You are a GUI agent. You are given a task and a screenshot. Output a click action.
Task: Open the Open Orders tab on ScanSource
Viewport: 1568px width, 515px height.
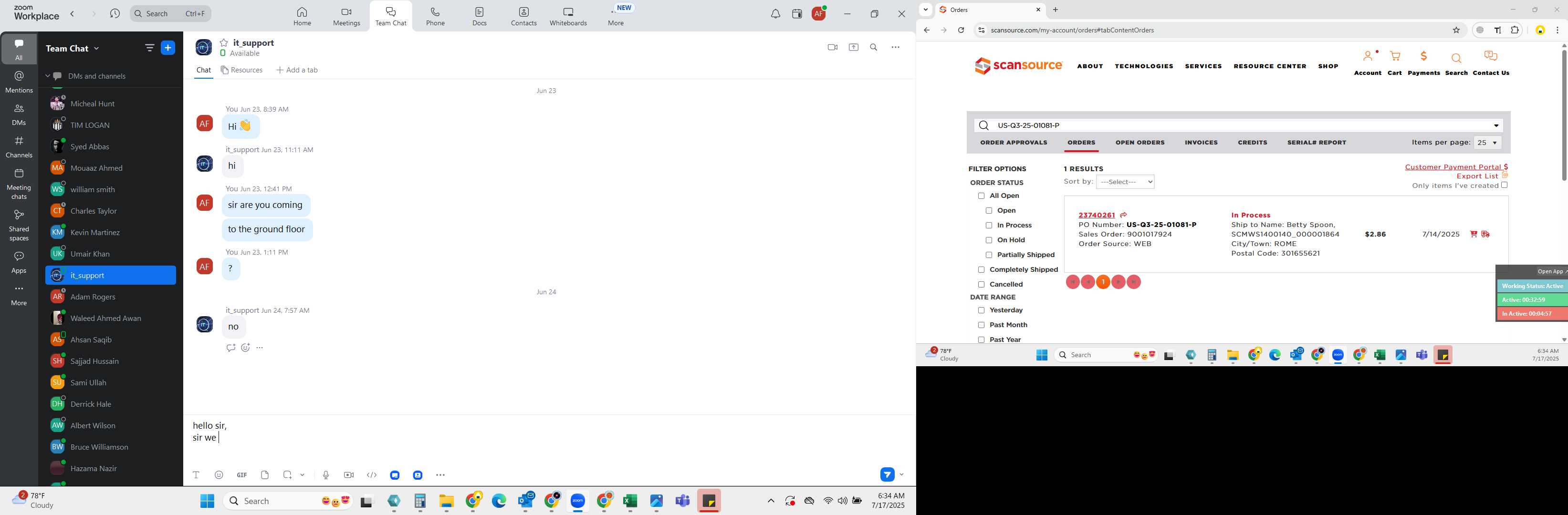point(1139,143)
